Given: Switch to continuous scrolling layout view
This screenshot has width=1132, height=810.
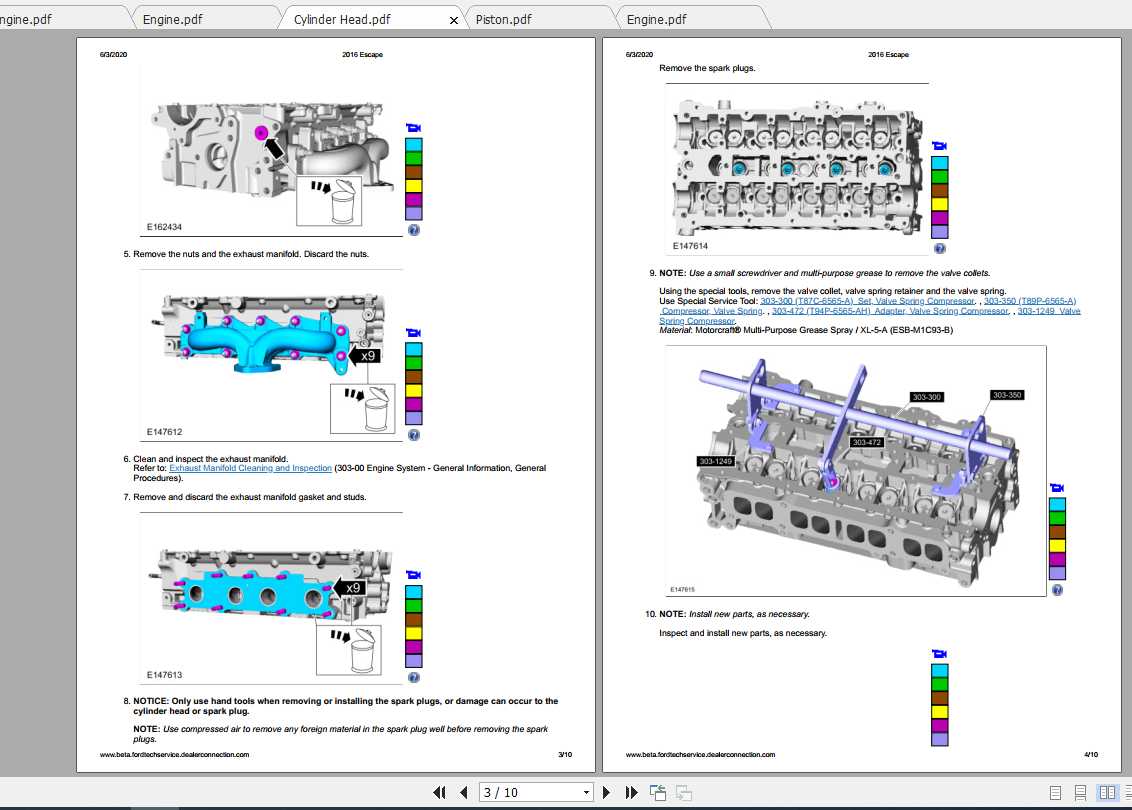Looking at the screenshot, I should (x=1079, y=791).
